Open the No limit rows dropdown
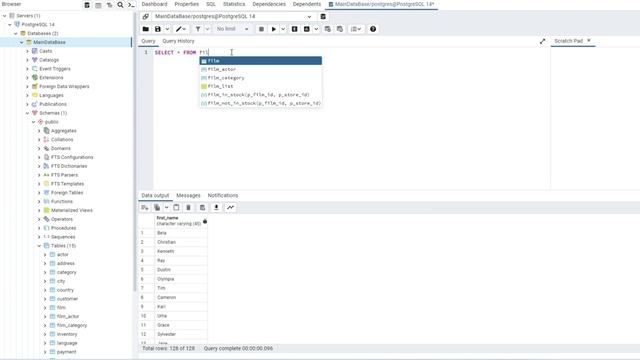640x360 pixels. coord(231,29)
